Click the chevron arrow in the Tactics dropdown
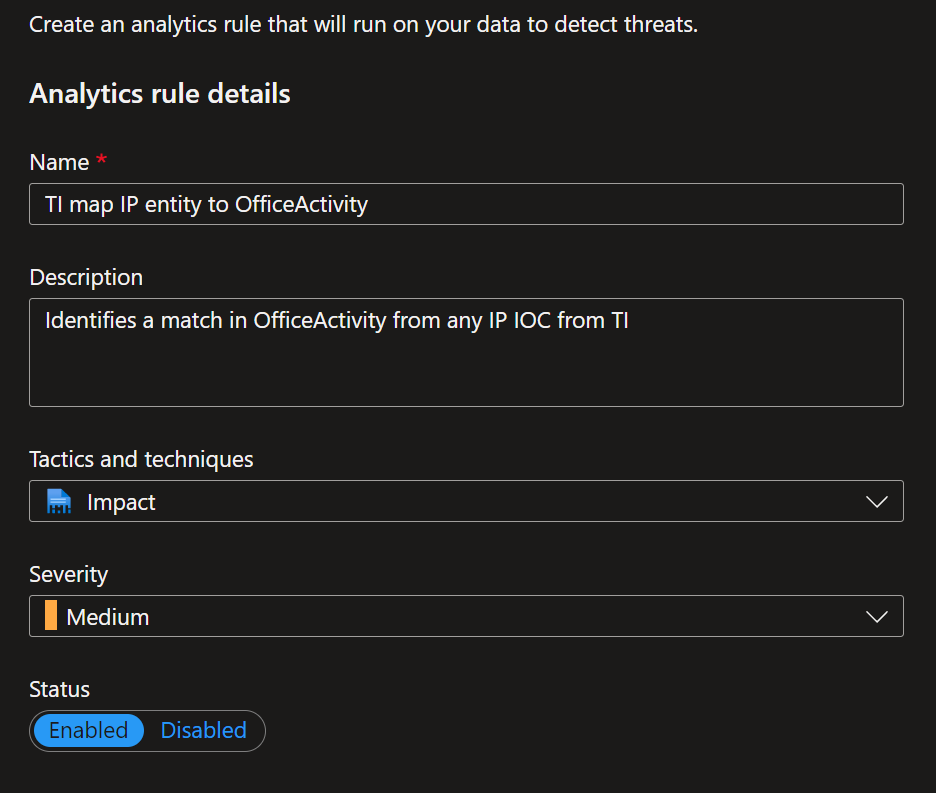 tap(876, 502)
